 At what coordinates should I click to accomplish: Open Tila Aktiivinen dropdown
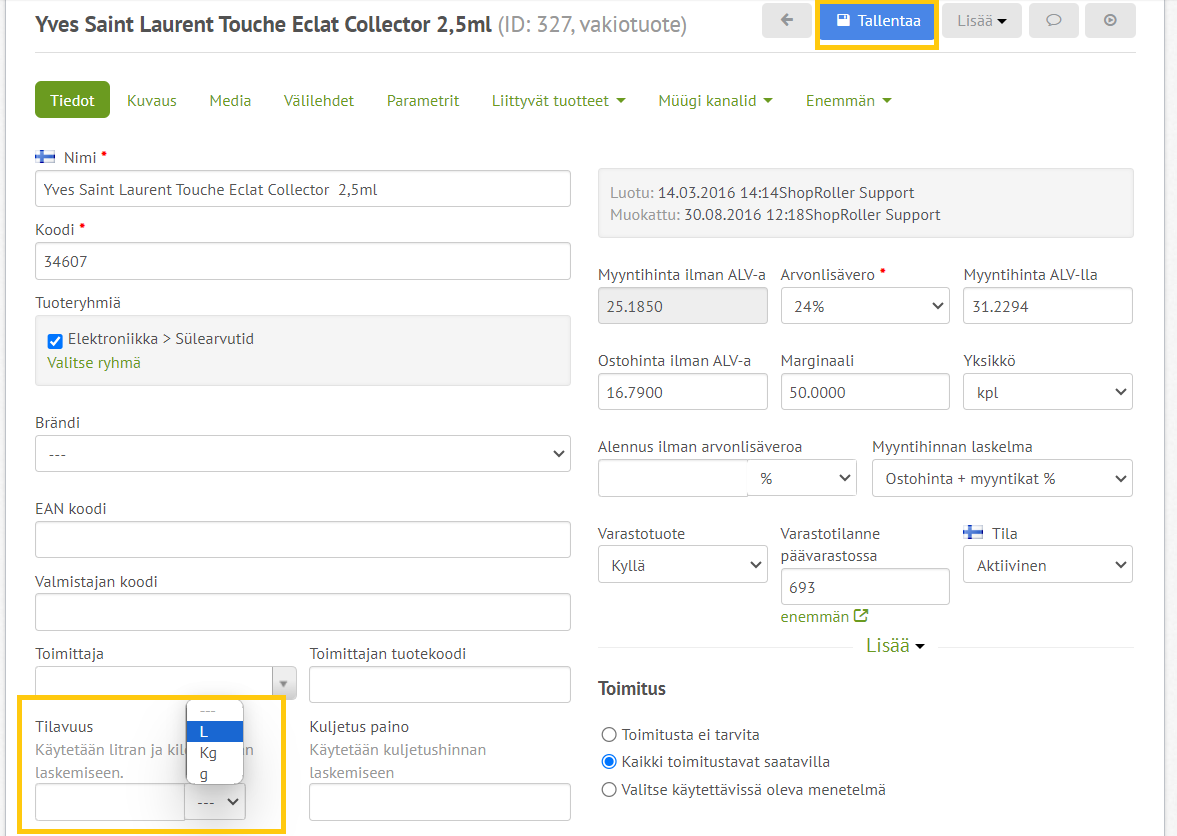click(1047, 564)
